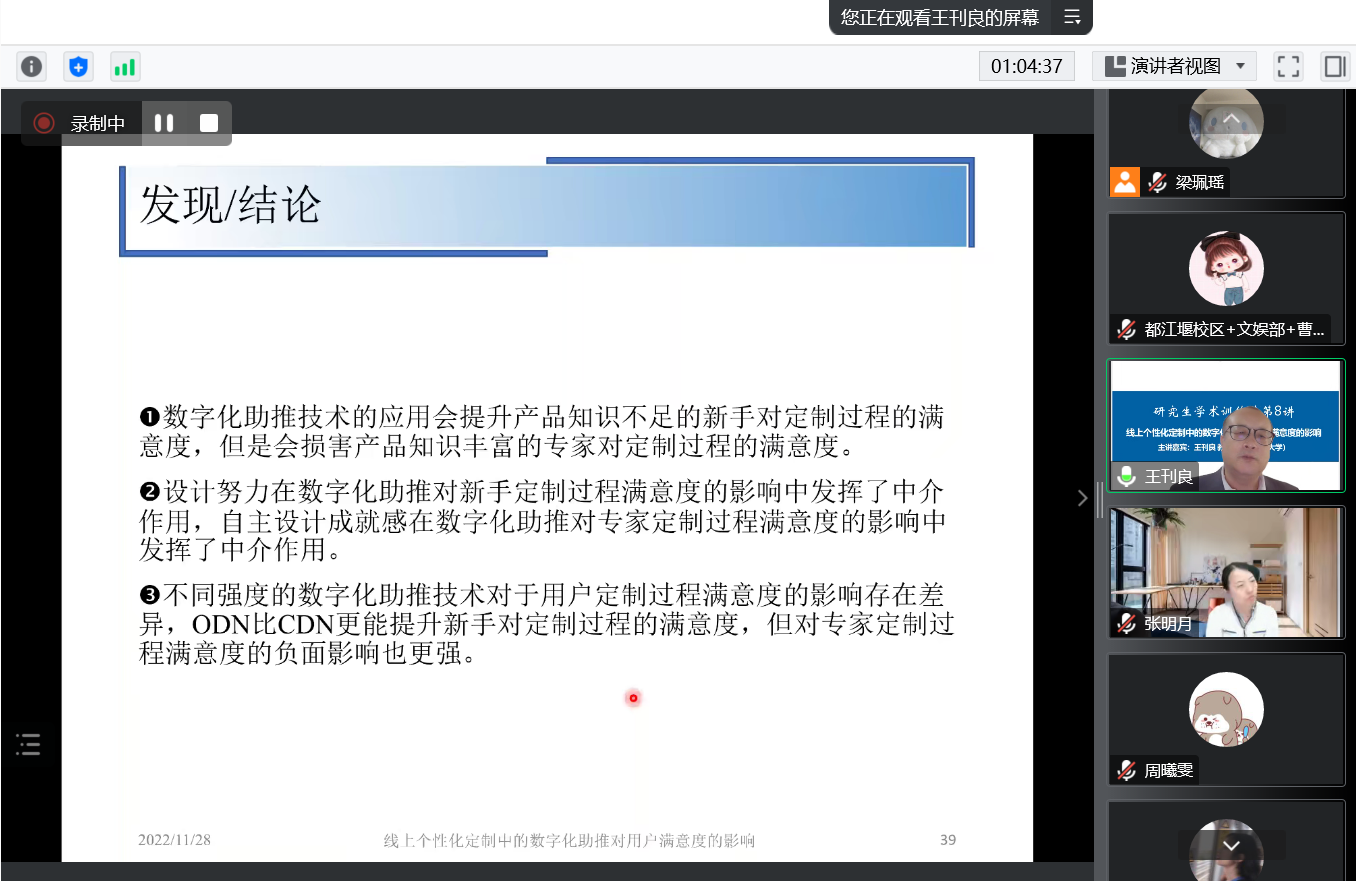Select 张明月's video thumbnail
This screenshot has height=881, width=1356.
pos(1225,572)
